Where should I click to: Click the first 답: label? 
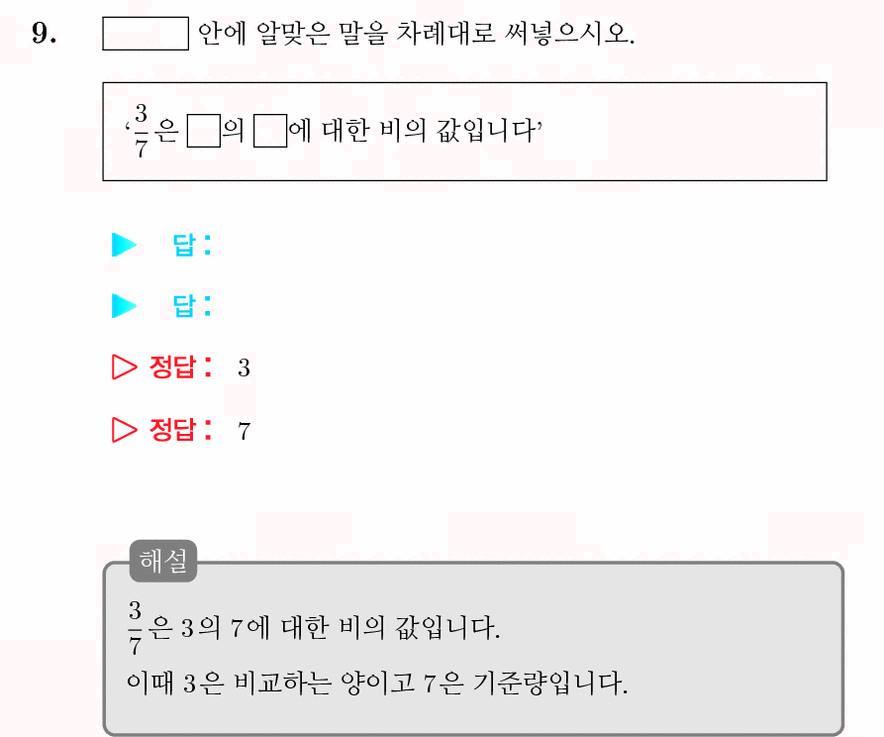[192, 245]
